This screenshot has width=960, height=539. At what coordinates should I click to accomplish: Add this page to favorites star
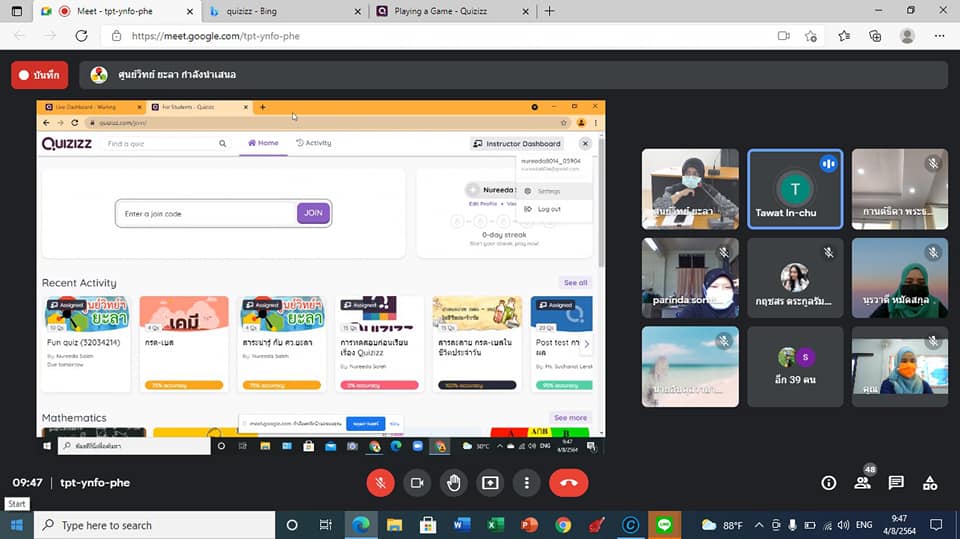pos(811,36)
